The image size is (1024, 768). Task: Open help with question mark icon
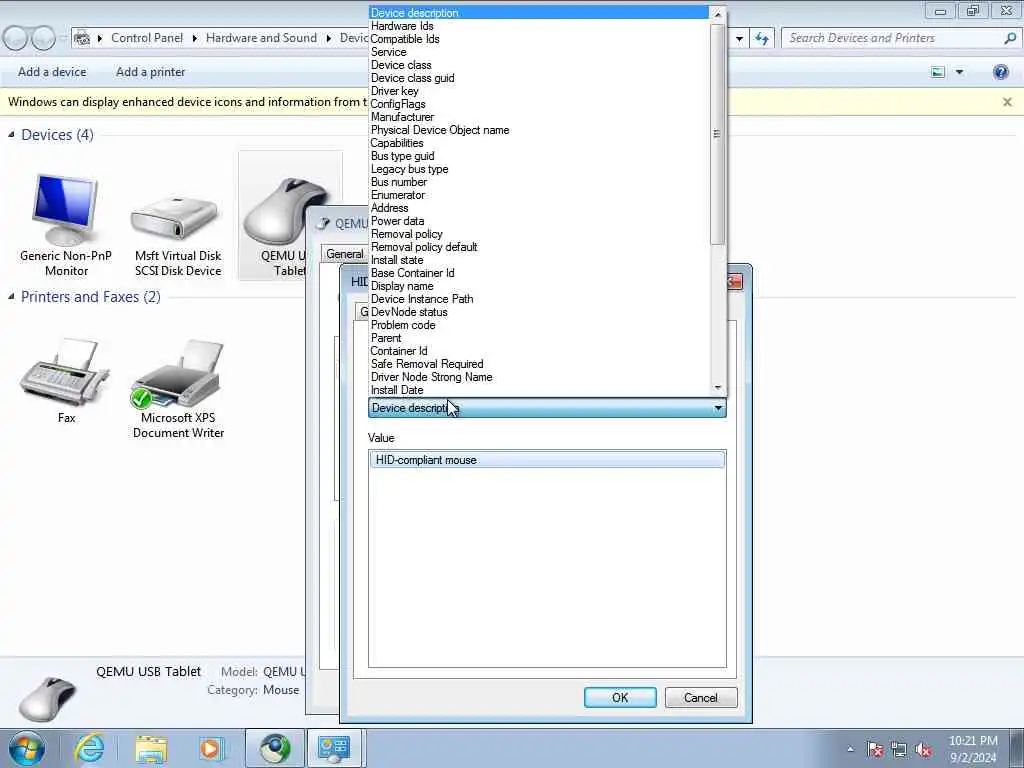(x=1000, y=72)
